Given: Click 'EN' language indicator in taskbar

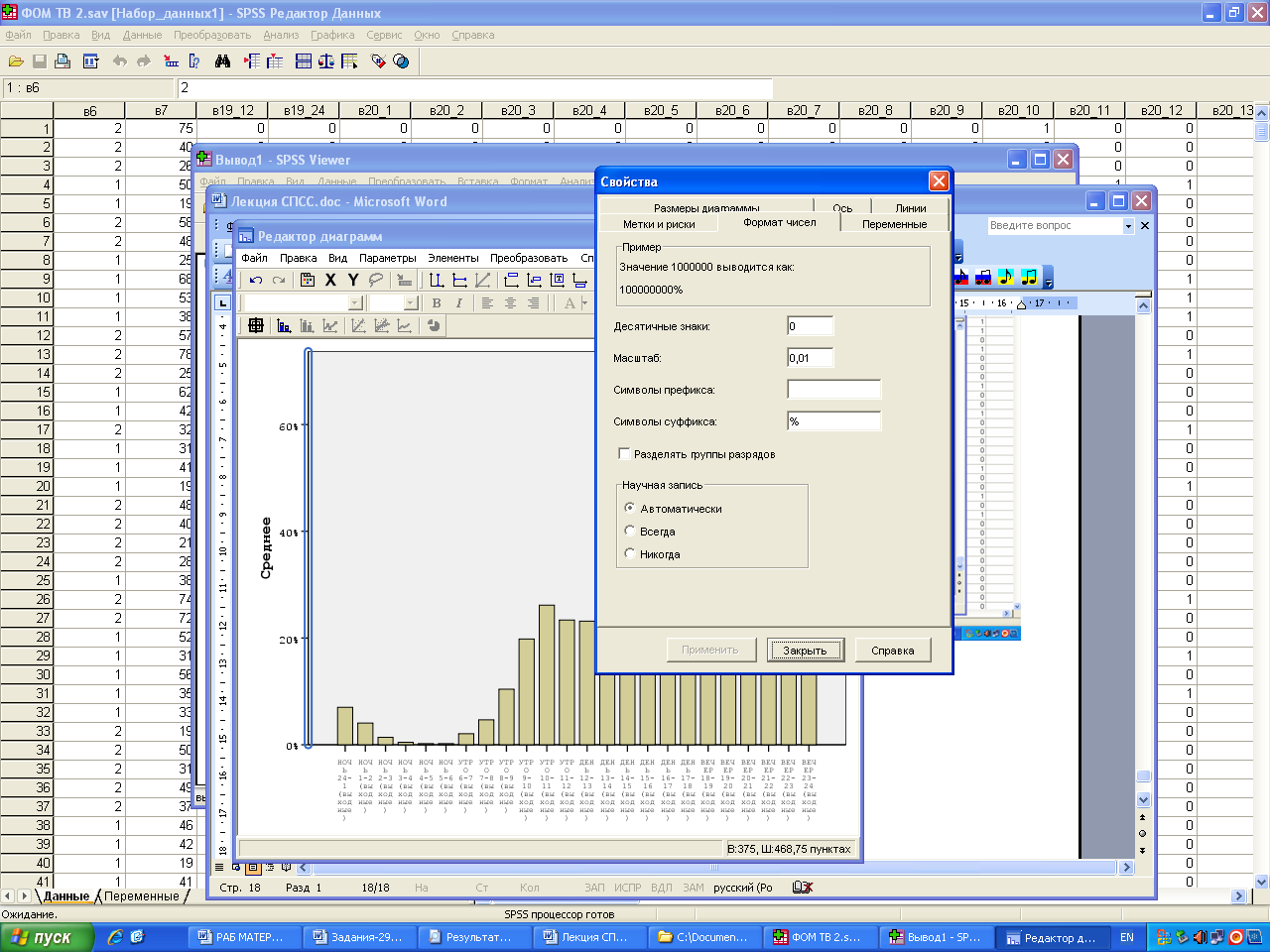Looking at the screenshot, I should 1127,937.
